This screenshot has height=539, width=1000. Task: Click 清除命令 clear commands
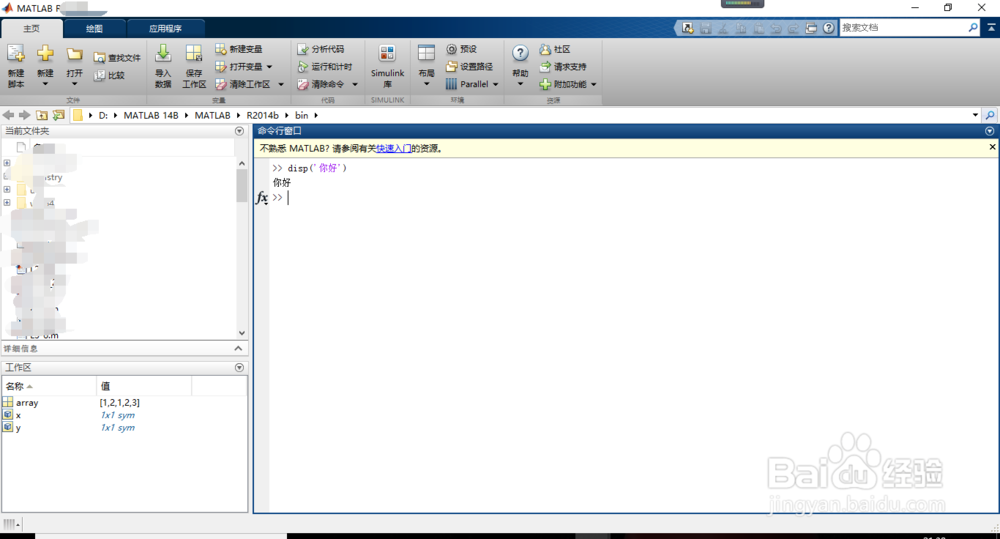coord(321,84)
